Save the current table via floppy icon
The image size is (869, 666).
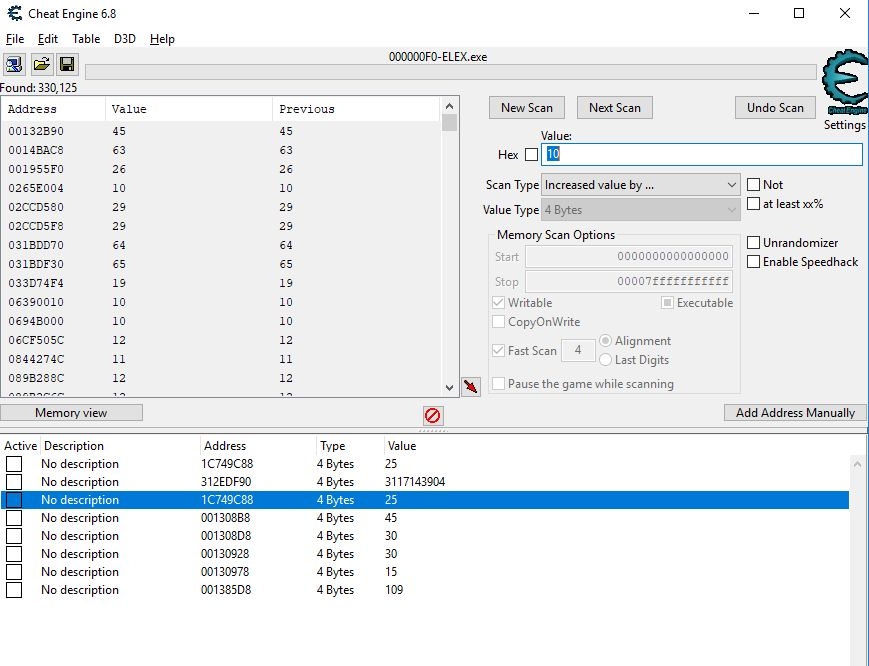point(67,64)
